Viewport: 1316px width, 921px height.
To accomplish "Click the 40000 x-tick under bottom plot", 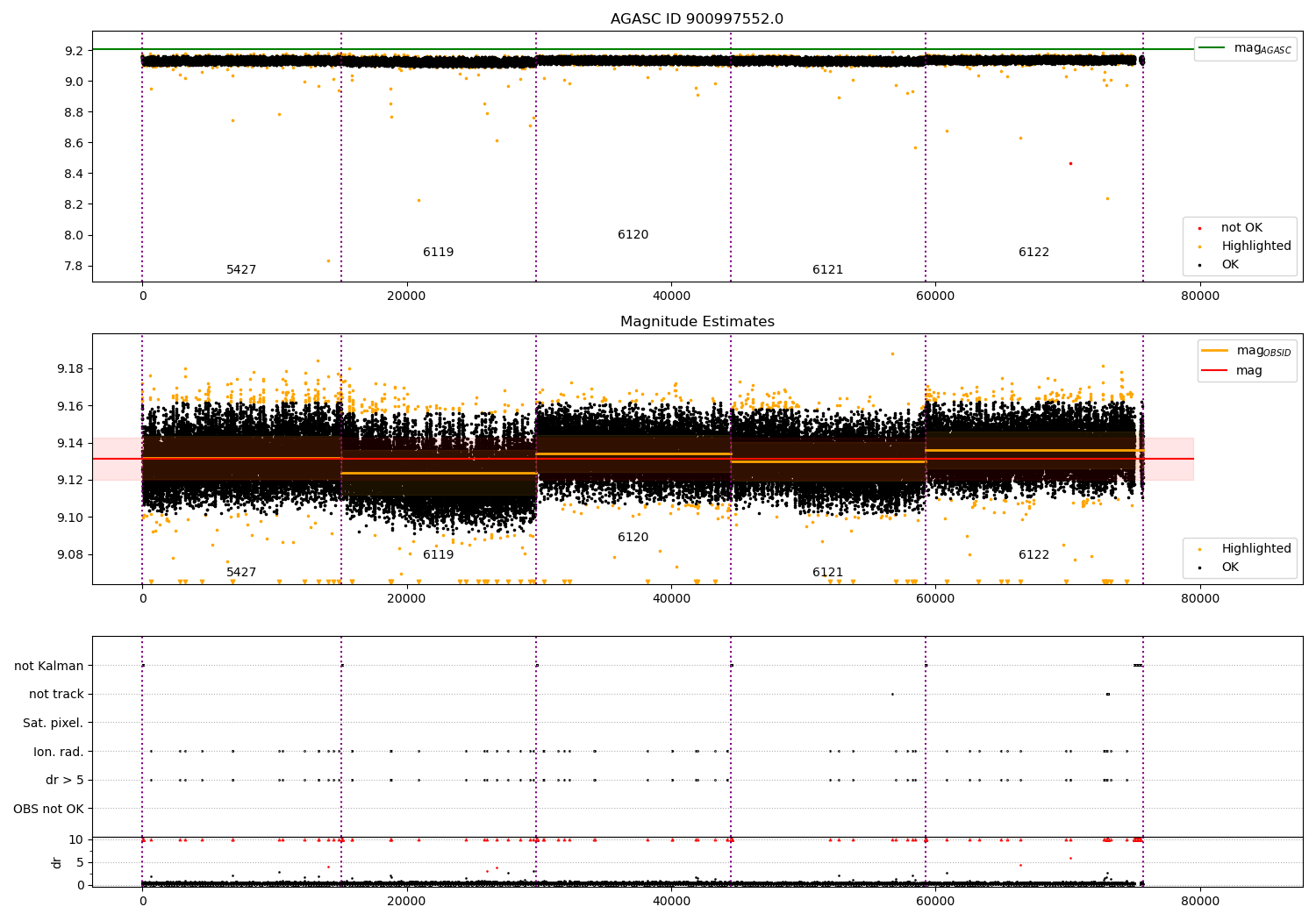I will (x=671, y=901).
